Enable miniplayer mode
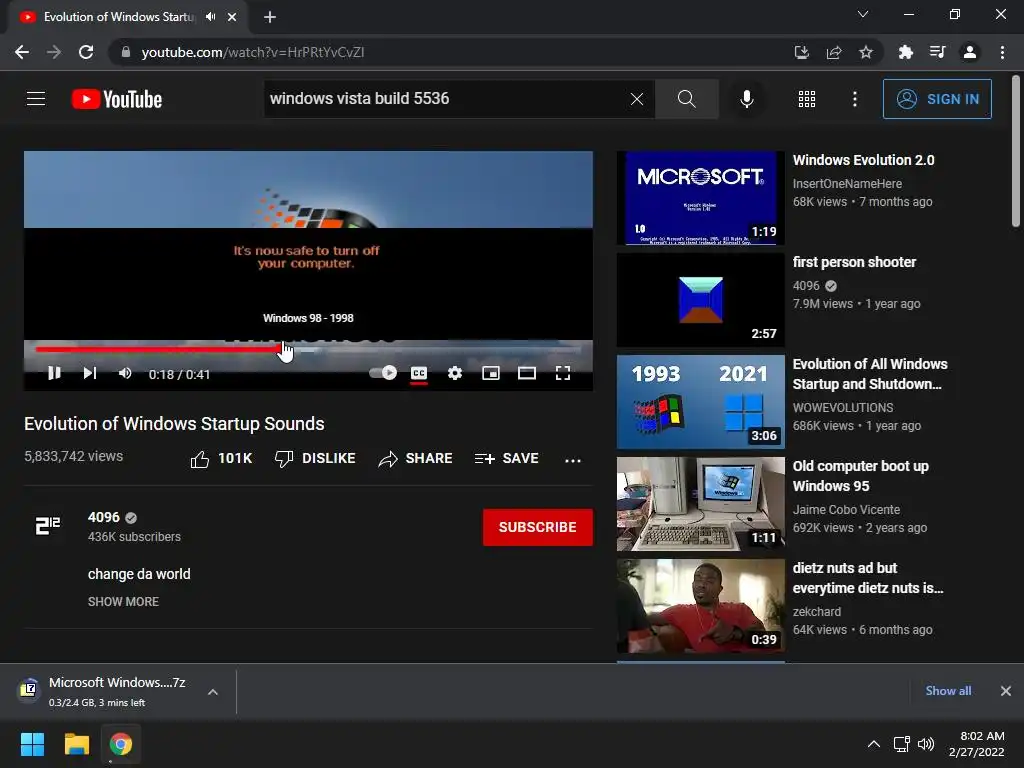 (490, 373)
